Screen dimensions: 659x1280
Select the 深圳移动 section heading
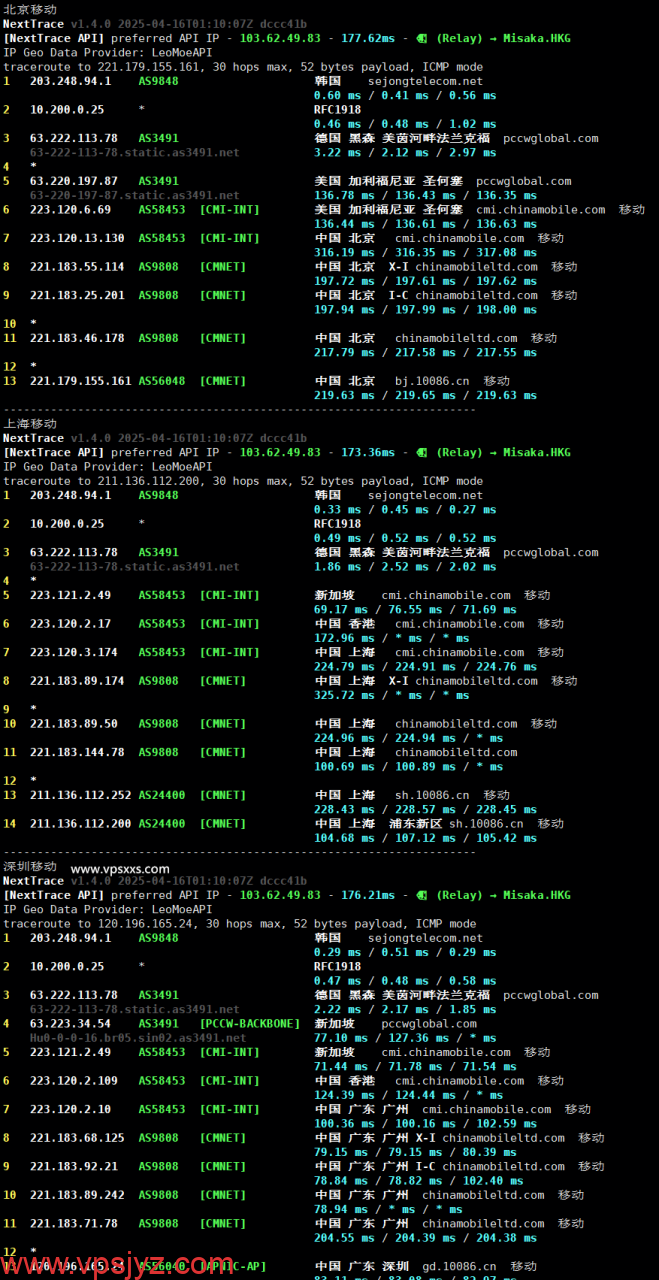click(30, 866)
